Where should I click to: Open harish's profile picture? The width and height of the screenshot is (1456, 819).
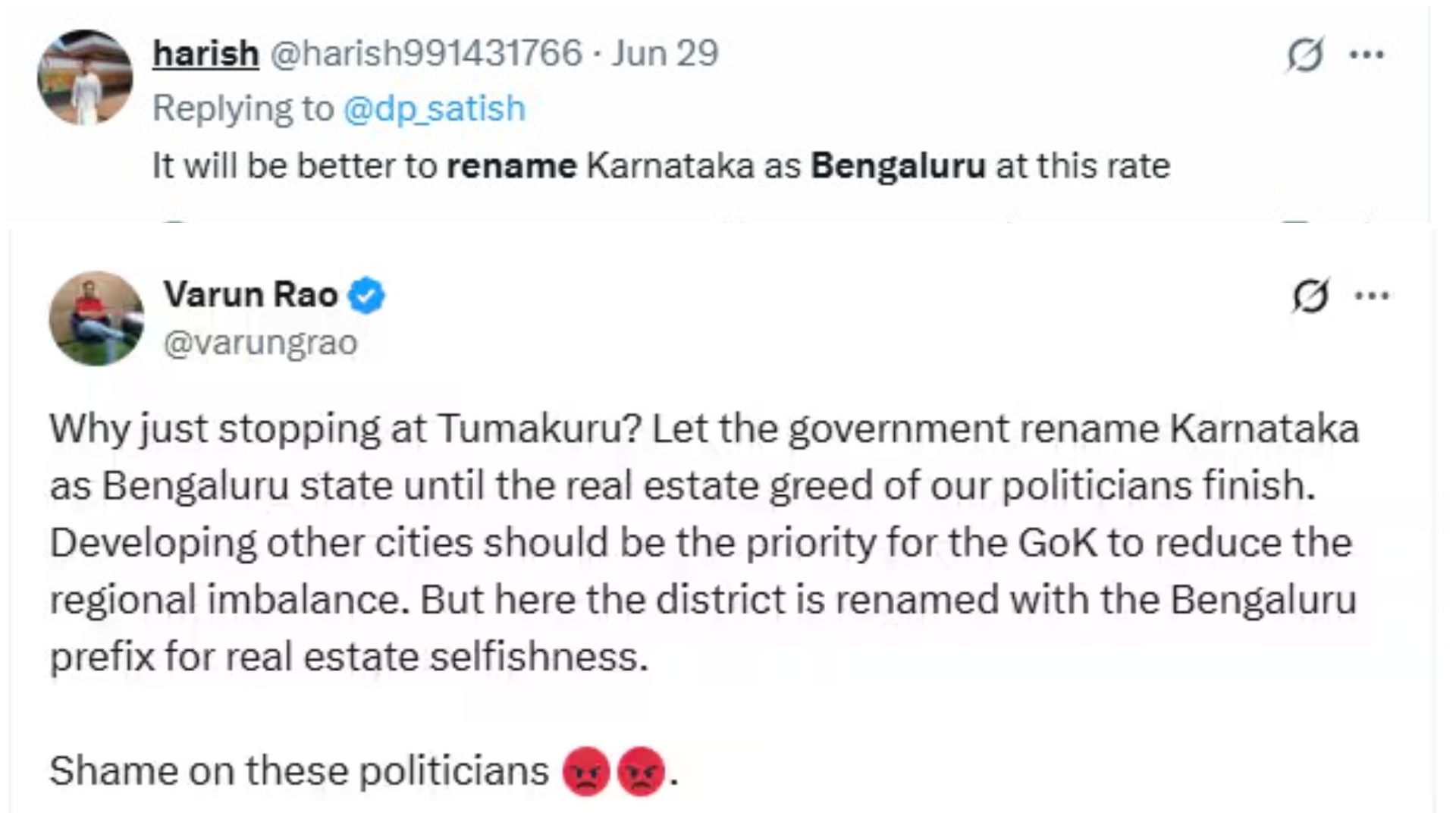[85, 77]
